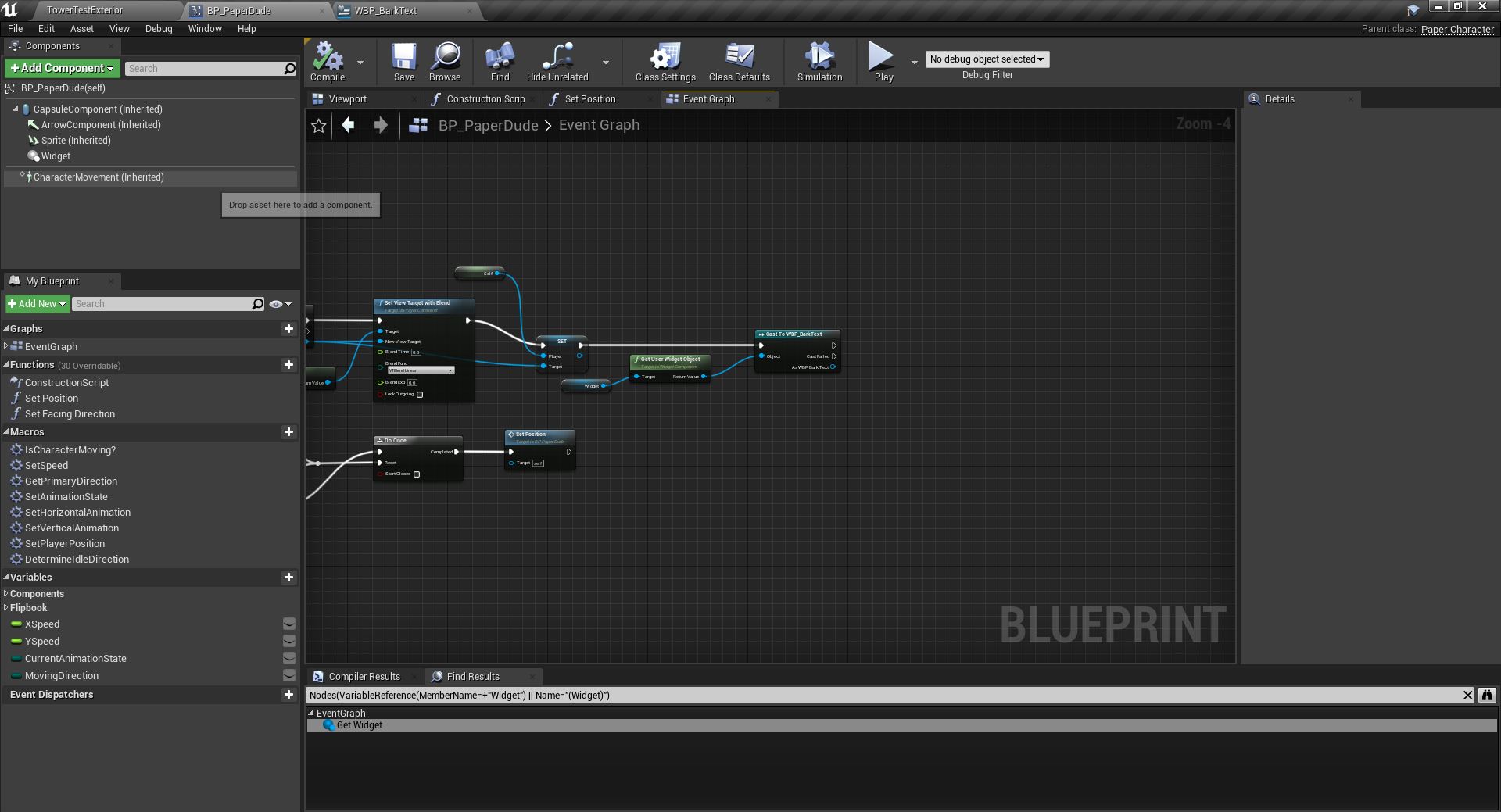Select Set Facing Direction function
Screen dimensions: 1501x812
[x=70, y=414]
